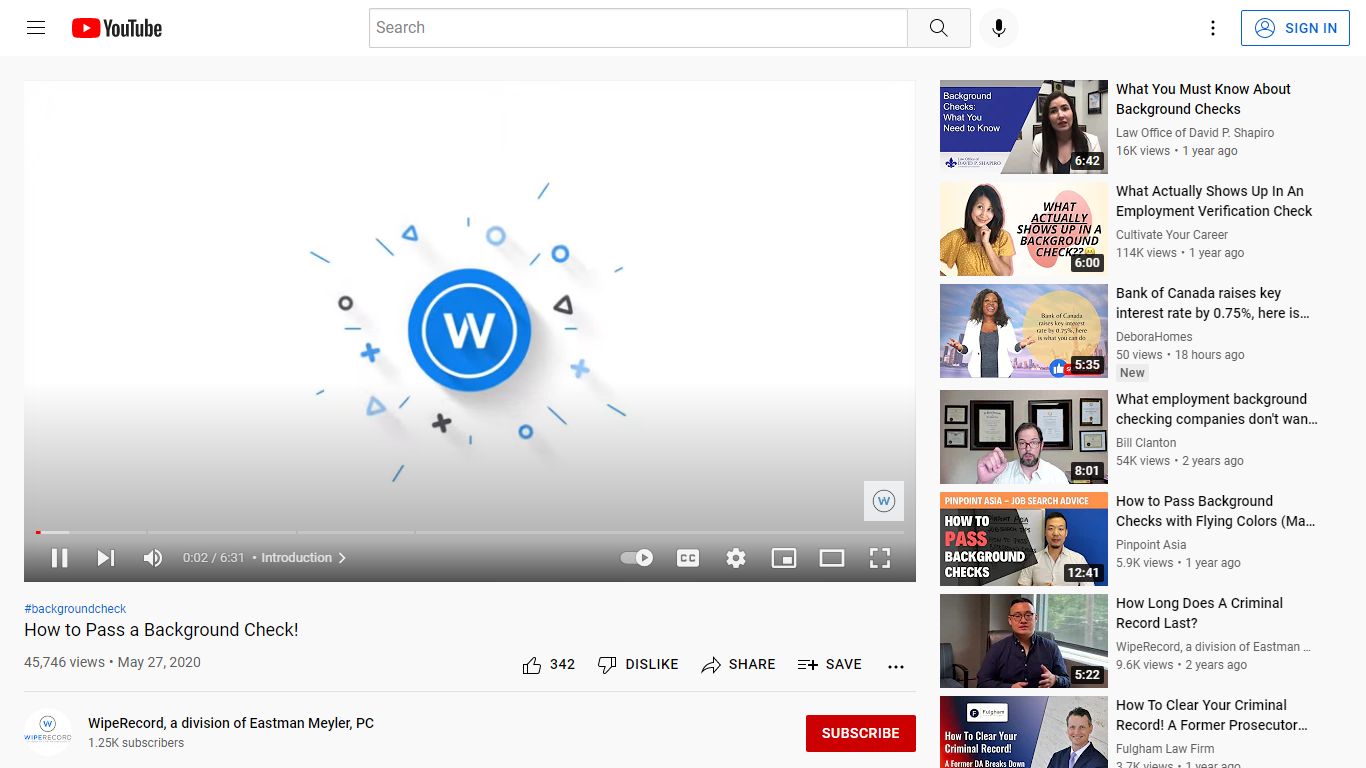Save the video to a playlist

(829, 665)
